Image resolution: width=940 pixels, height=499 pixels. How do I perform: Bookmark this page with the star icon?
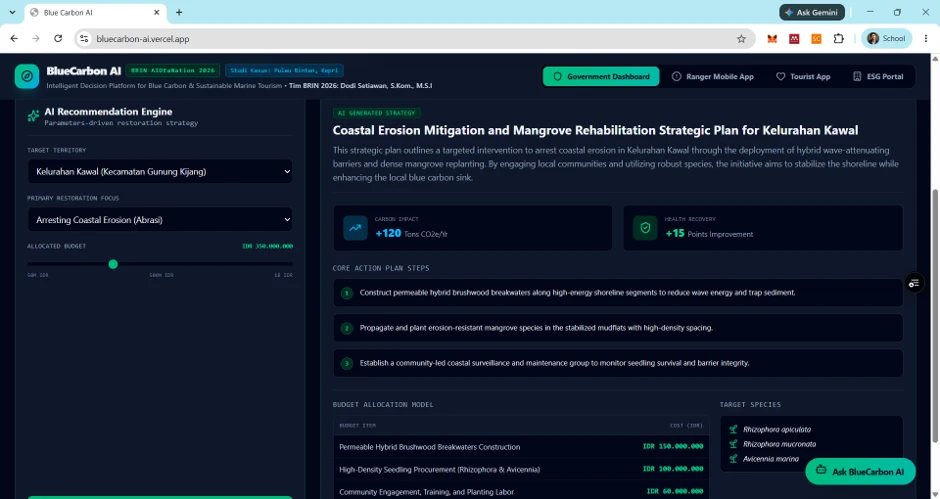pos(742,38)
